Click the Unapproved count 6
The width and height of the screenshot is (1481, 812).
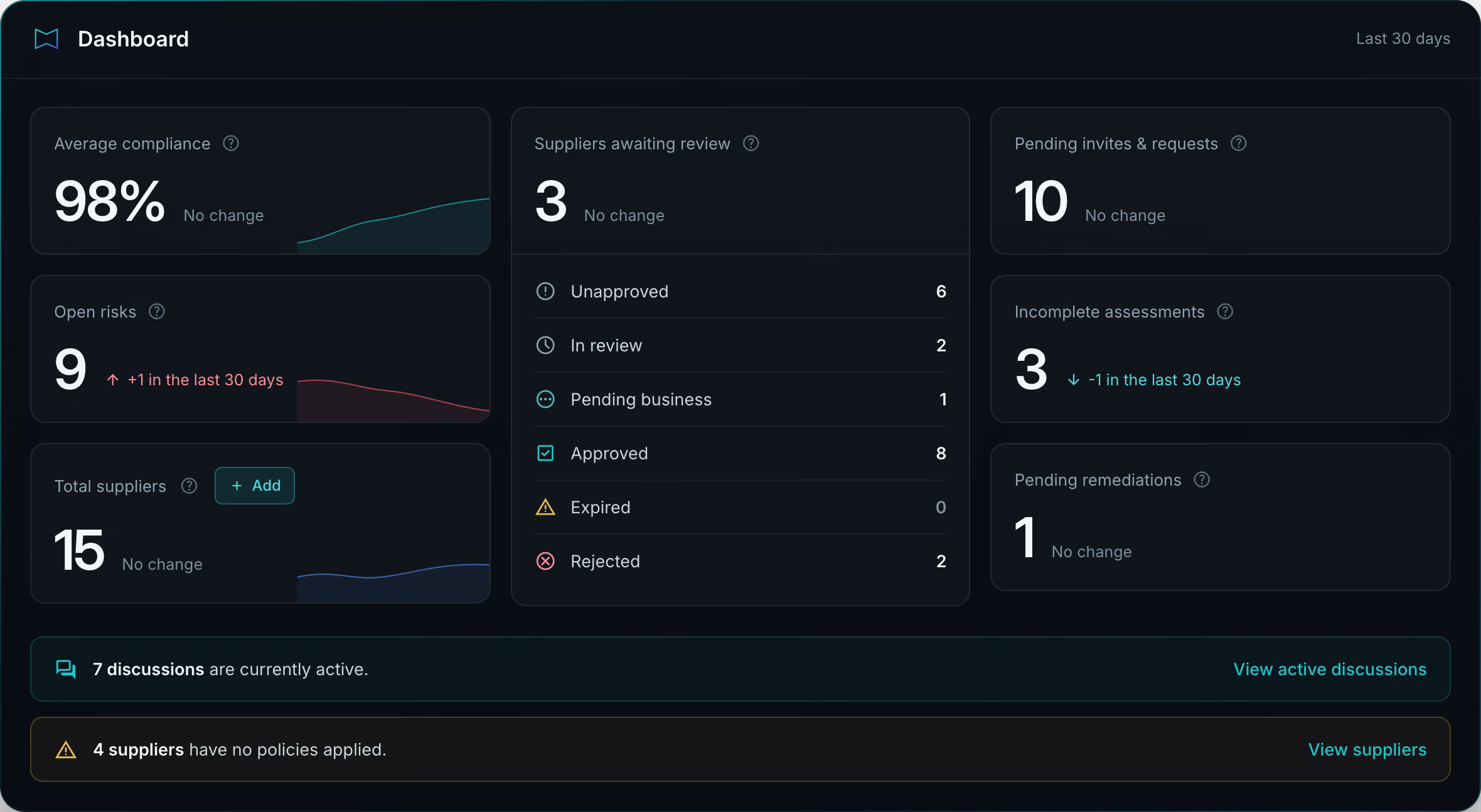[941, 291]
